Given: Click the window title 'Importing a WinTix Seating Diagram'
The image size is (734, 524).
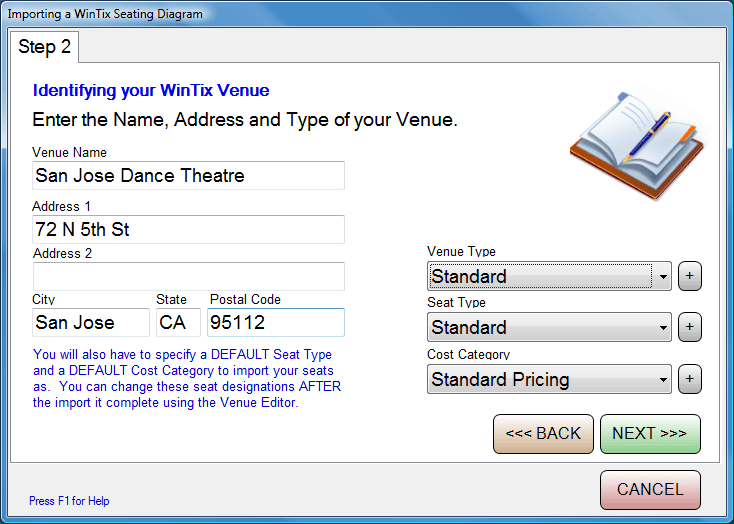Looking at the screenshot, I should (x=105, y=14).
